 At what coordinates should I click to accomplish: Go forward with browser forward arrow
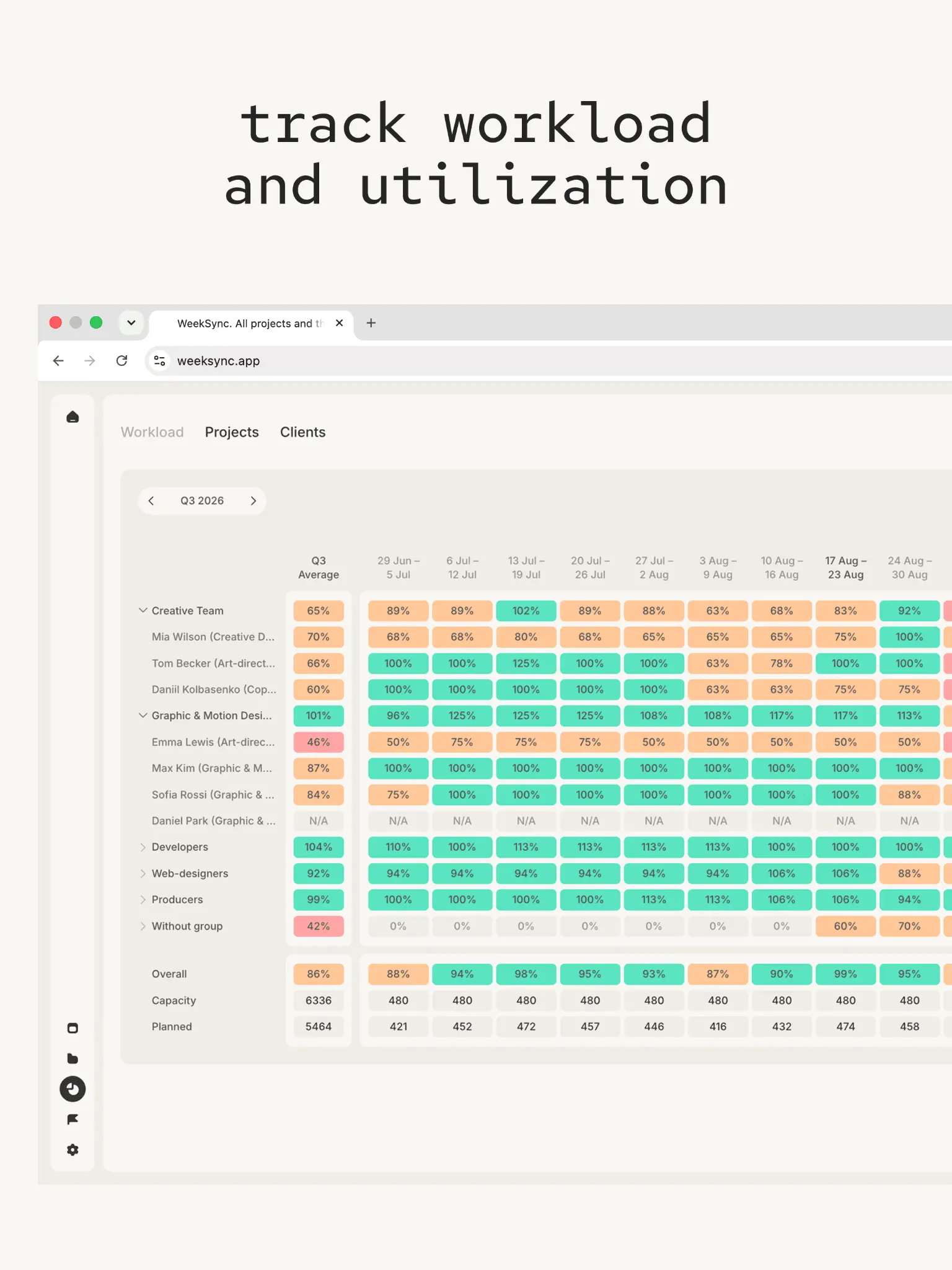(90, 361)
